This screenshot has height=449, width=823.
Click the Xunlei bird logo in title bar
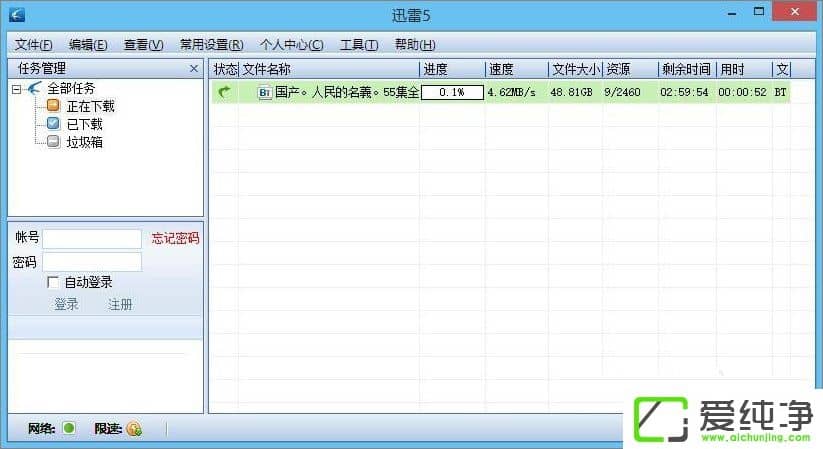[17, 16]
